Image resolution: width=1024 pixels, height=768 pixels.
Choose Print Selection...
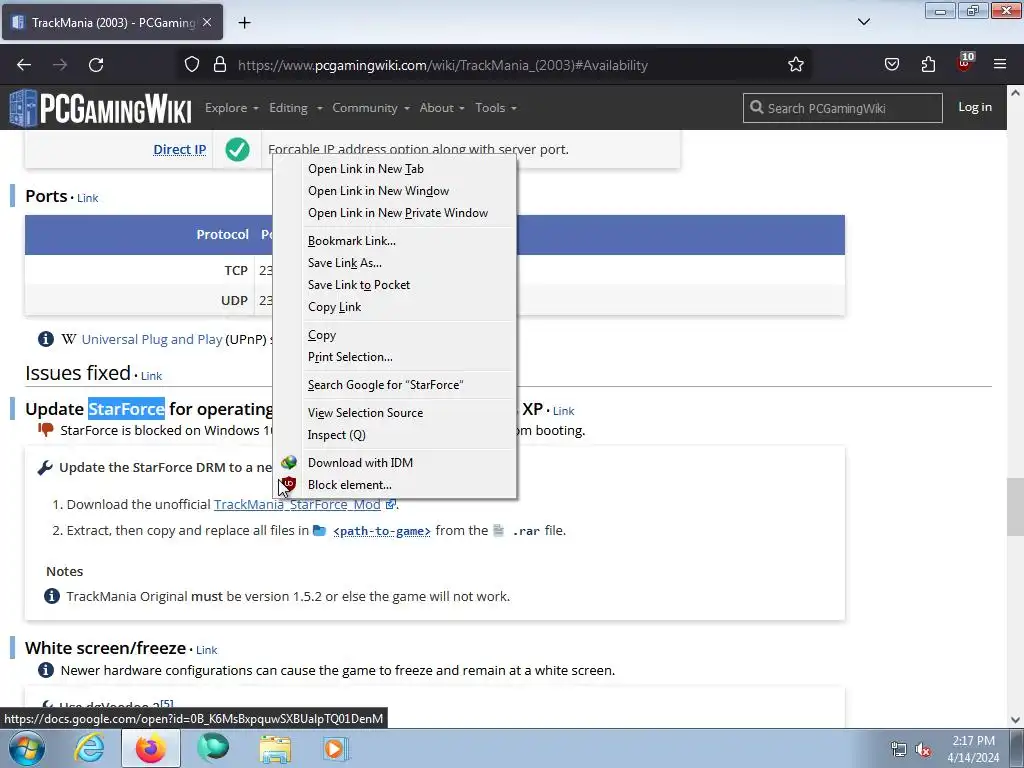pyautogui.click(x=394, y=357)
